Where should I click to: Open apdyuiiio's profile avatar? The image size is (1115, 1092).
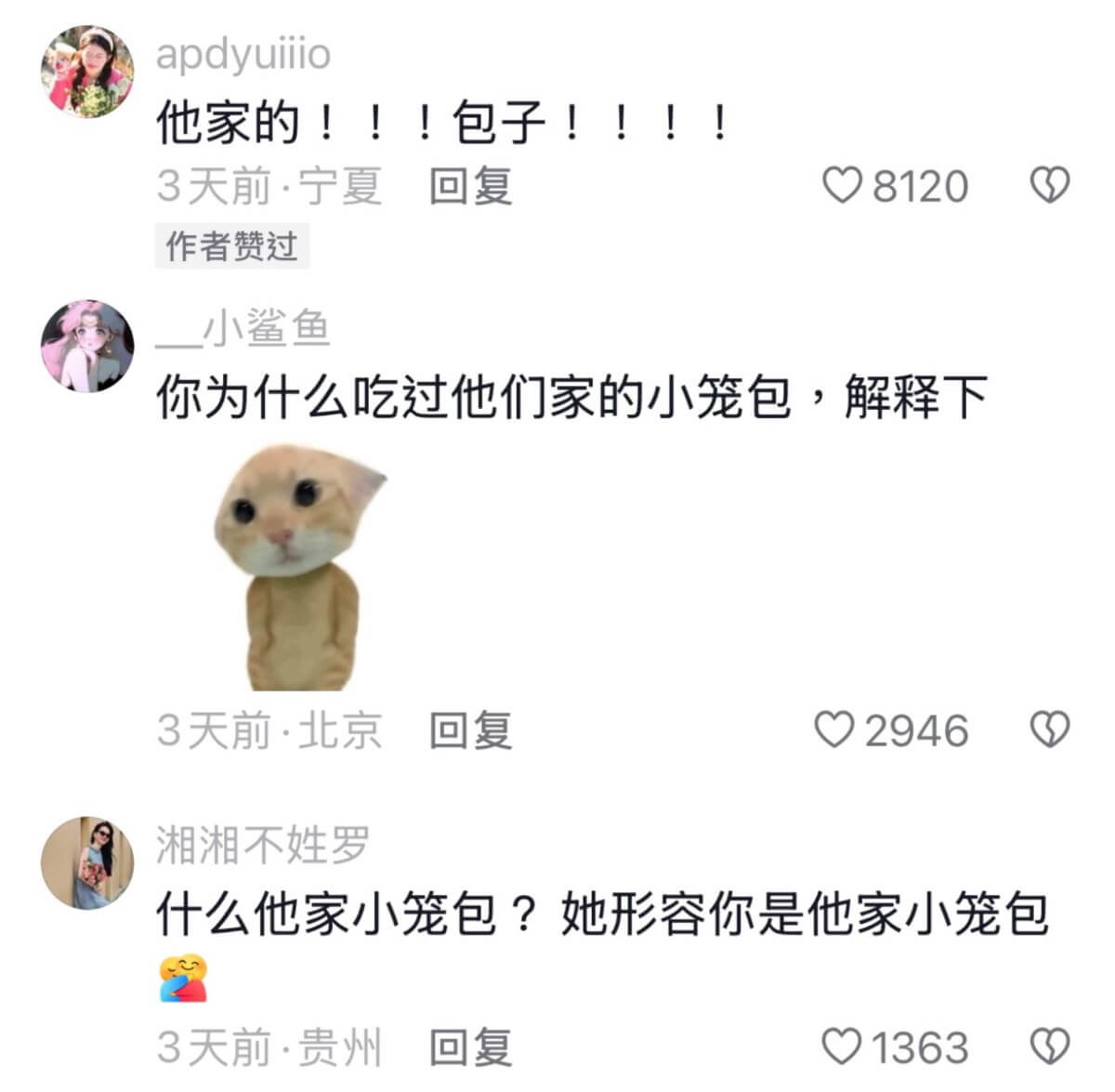(x=87, y=72)
